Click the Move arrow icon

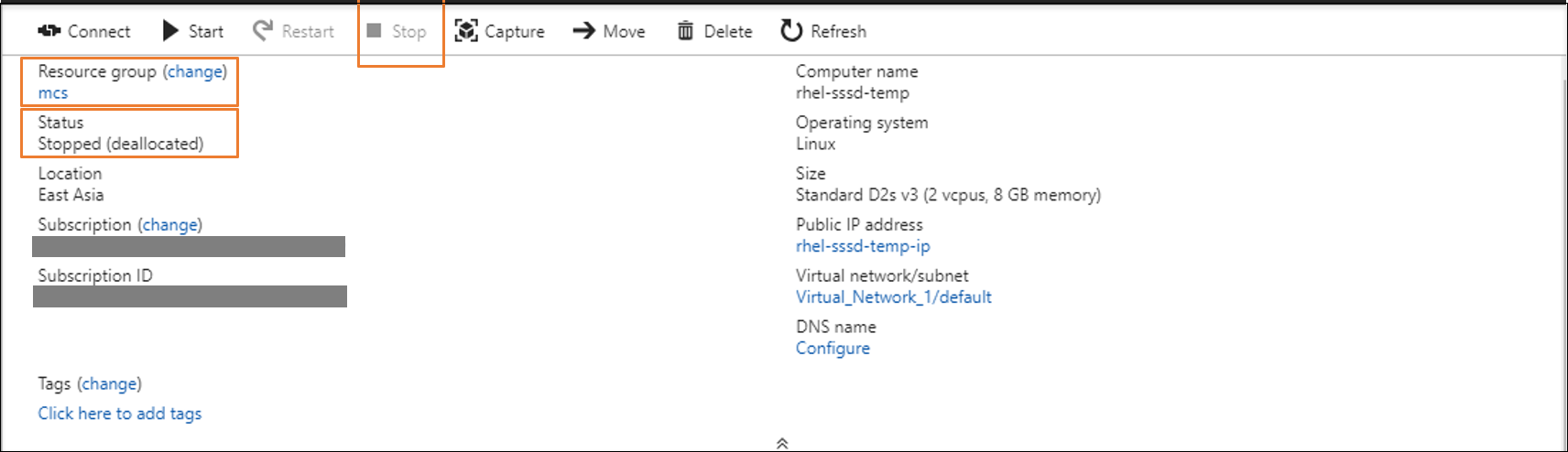pyautogui.click(x=583, y=31)
